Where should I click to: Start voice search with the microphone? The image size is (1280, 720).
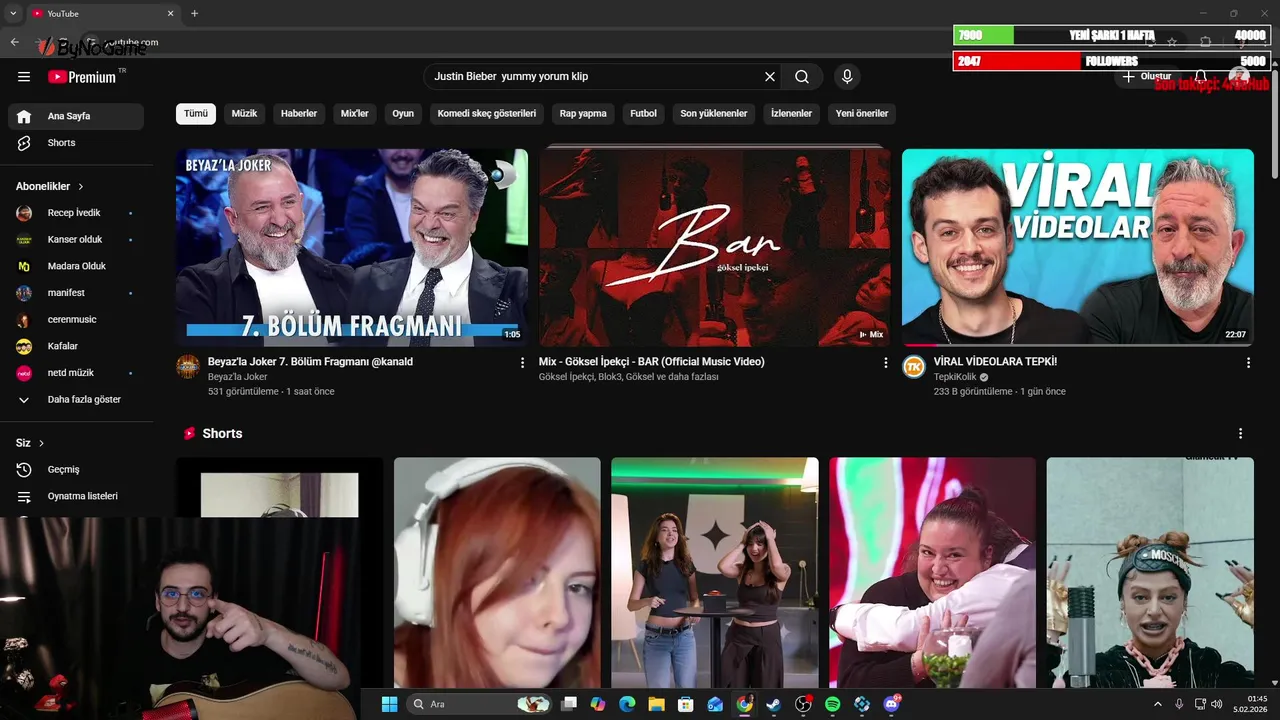pyautogui.click(x=847, y=77)
